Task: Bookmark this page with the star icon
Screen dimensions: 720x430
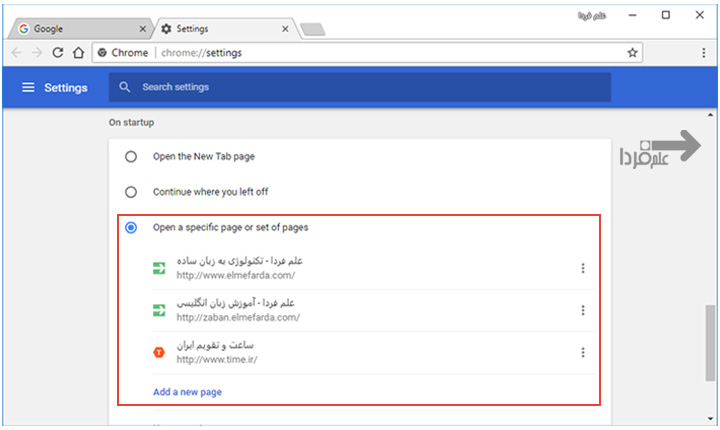Action: point(632,52)
